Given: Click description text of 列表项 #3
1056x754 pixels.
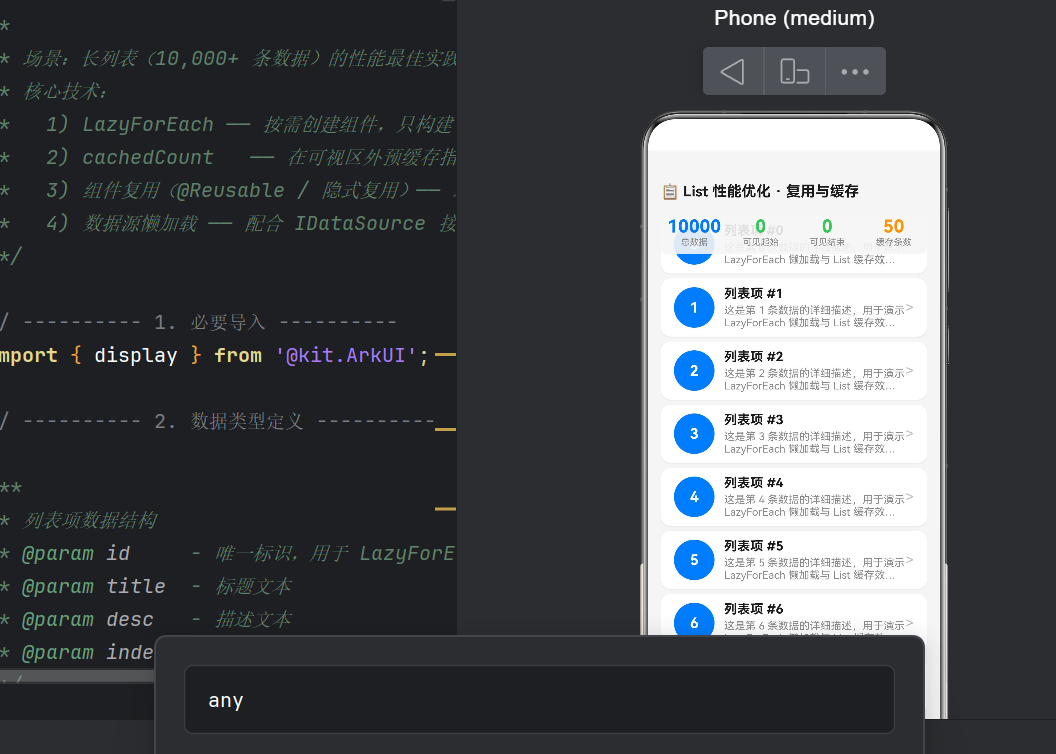Looking at the screenshot, I should point(814,443).
